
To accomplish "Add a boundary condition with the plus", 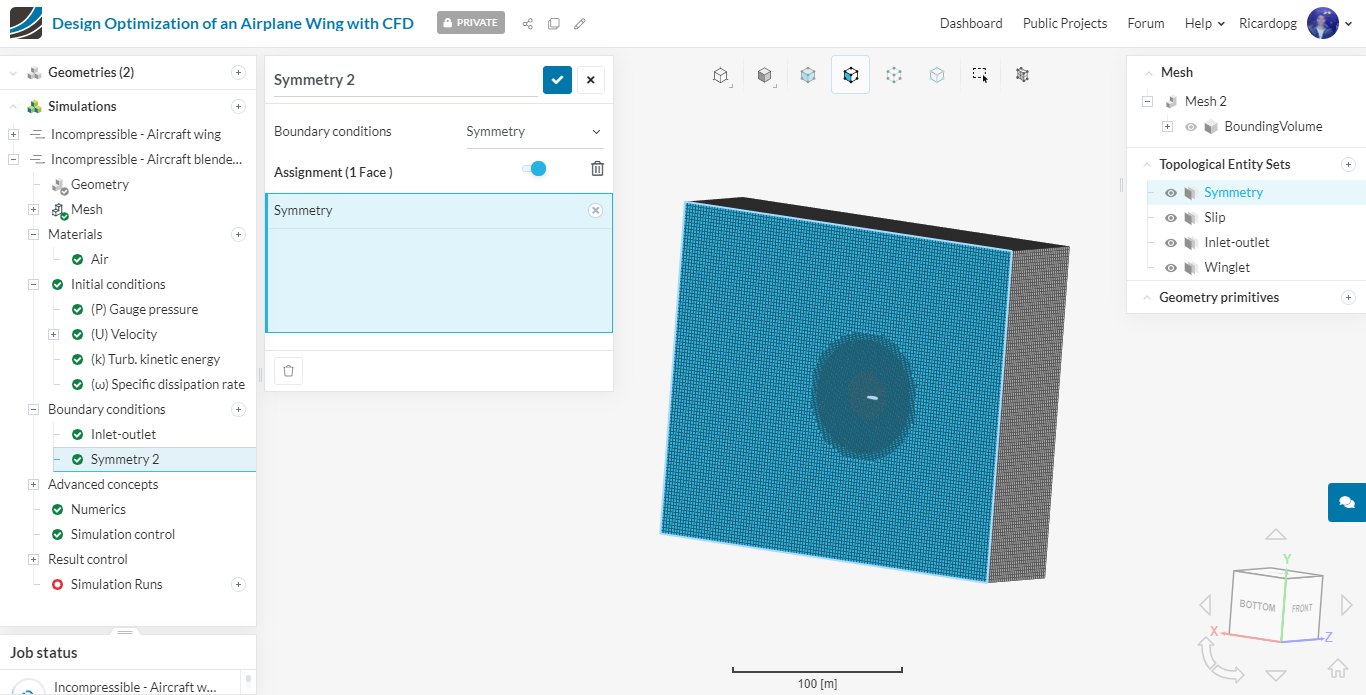I will pos(238,409).
